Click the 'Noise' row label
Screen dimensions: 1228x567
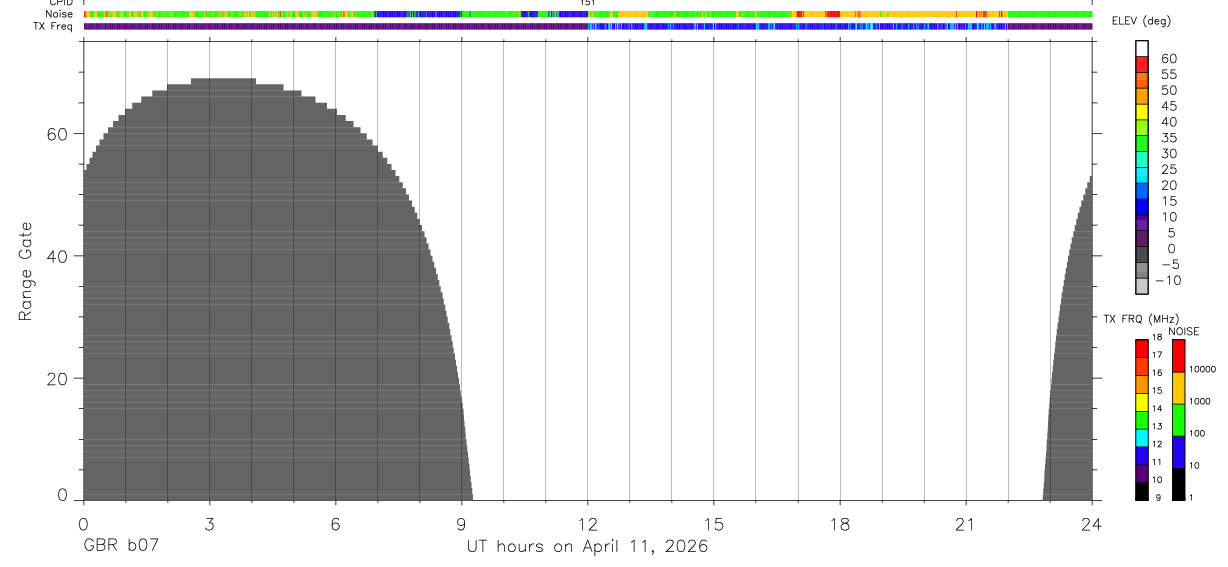point(61,14)
